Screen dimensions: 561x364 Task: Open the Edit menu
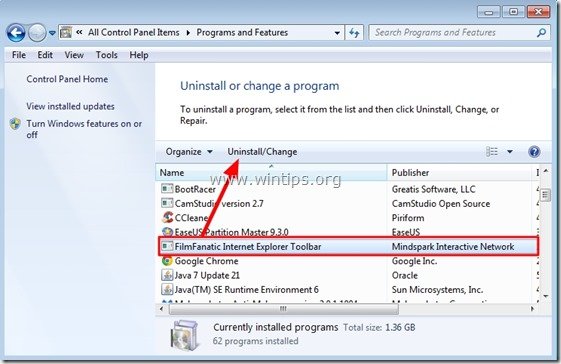tap(45, 55)
